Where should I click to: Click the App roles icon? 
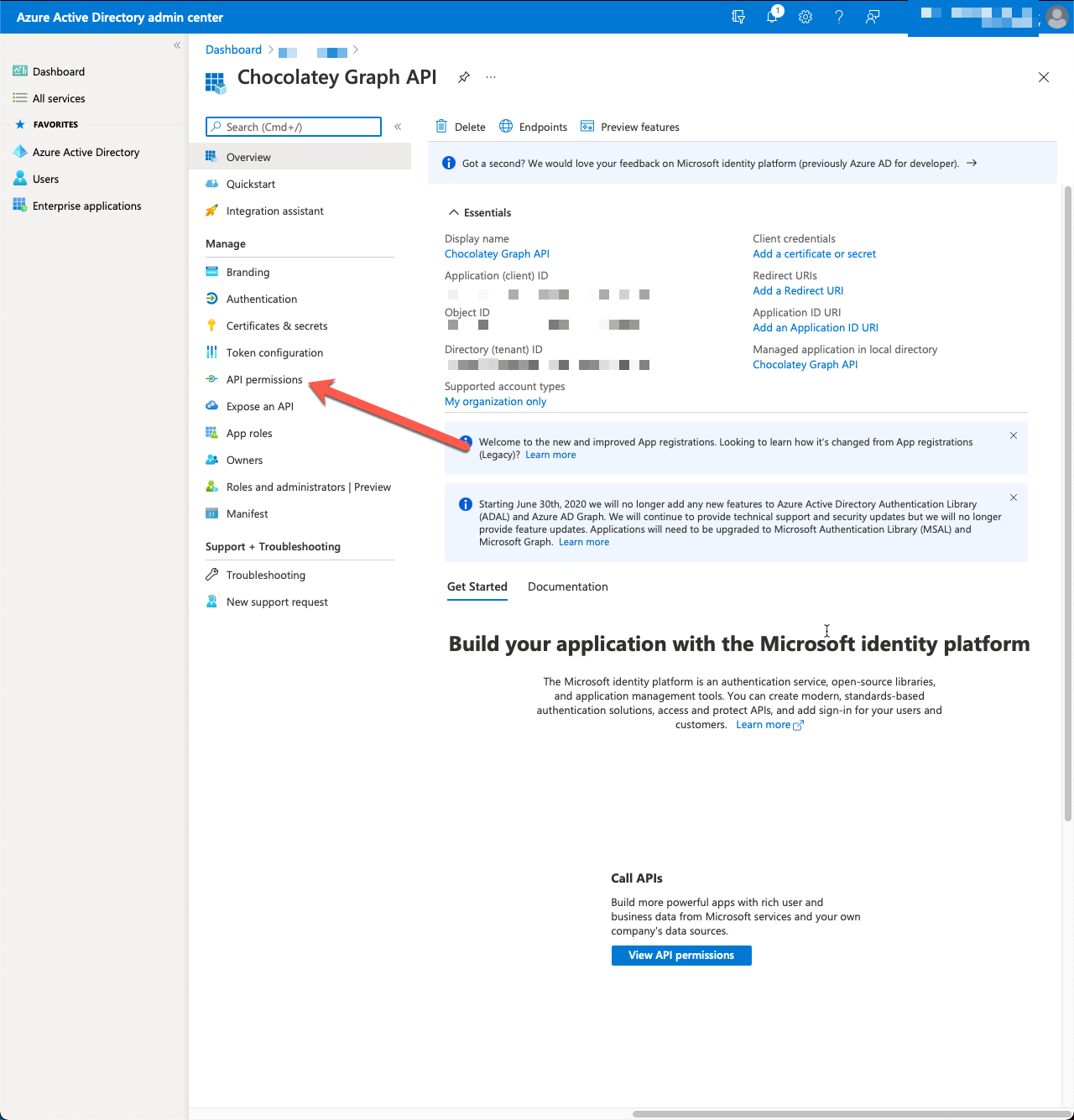pyautogui.click(x=211, y=433)
